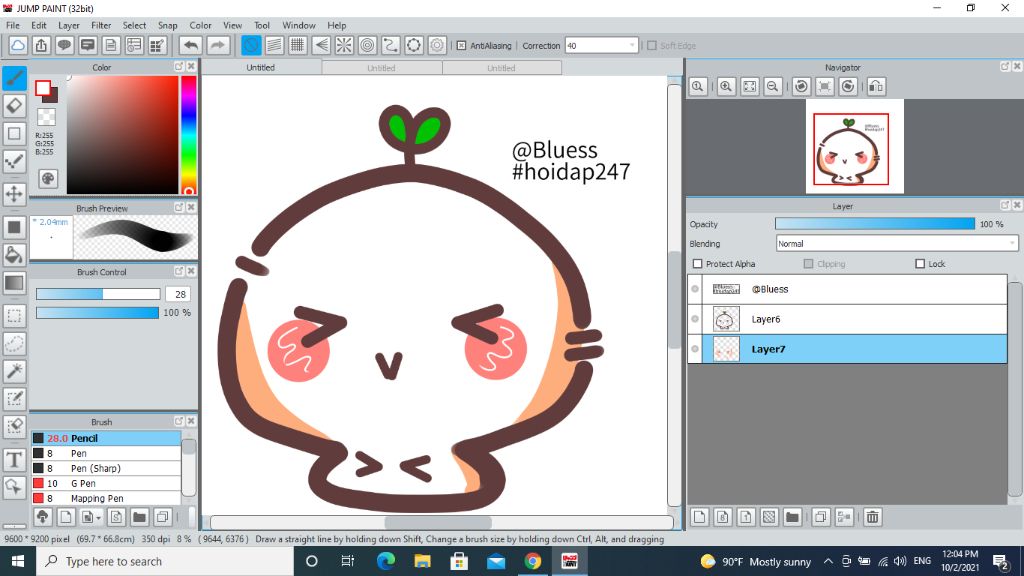Fit canvas to window in Navigator
Viewport: 1024px width, 576px height.
click(x=750, y=86)
